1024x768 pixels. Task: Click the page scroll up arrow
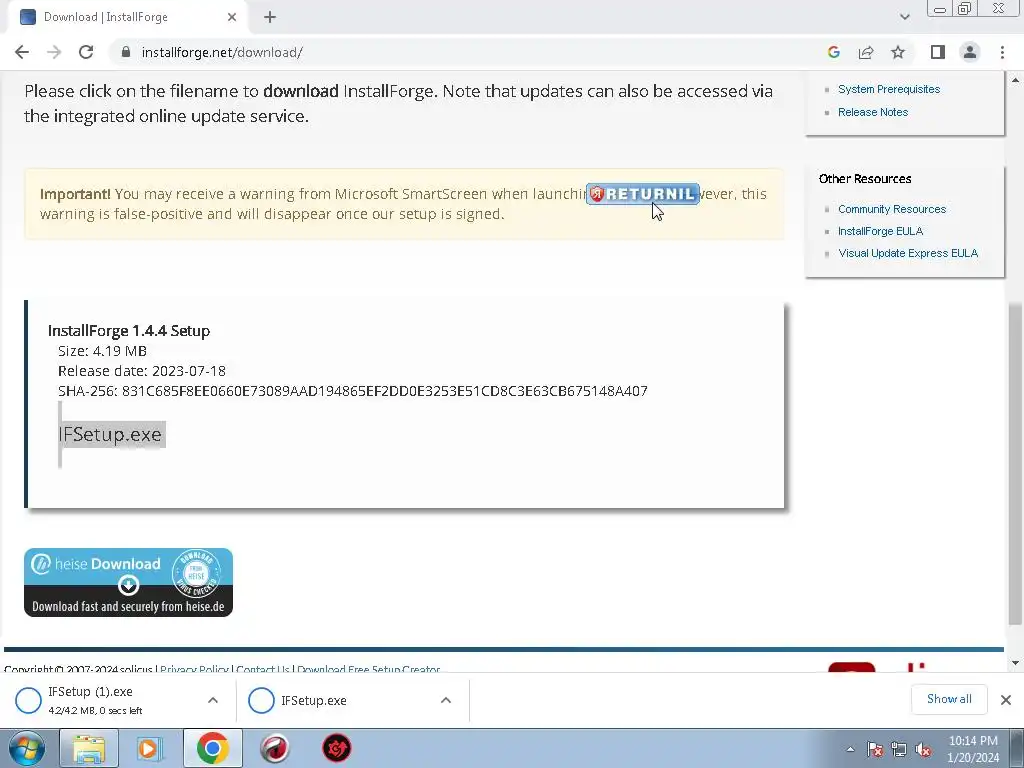(x=1015, y=80)
